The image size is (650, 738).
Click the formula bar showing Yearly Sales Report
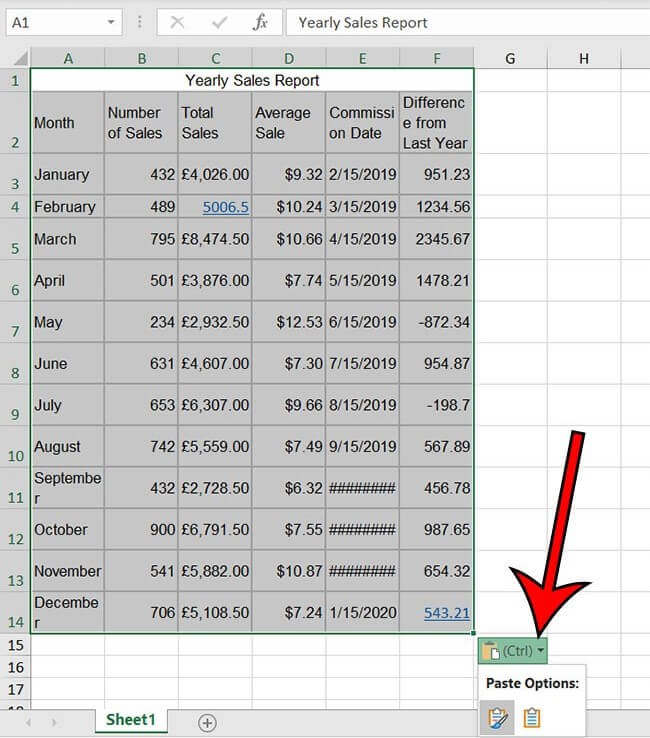pyautogui.click(x=465, y=22)
